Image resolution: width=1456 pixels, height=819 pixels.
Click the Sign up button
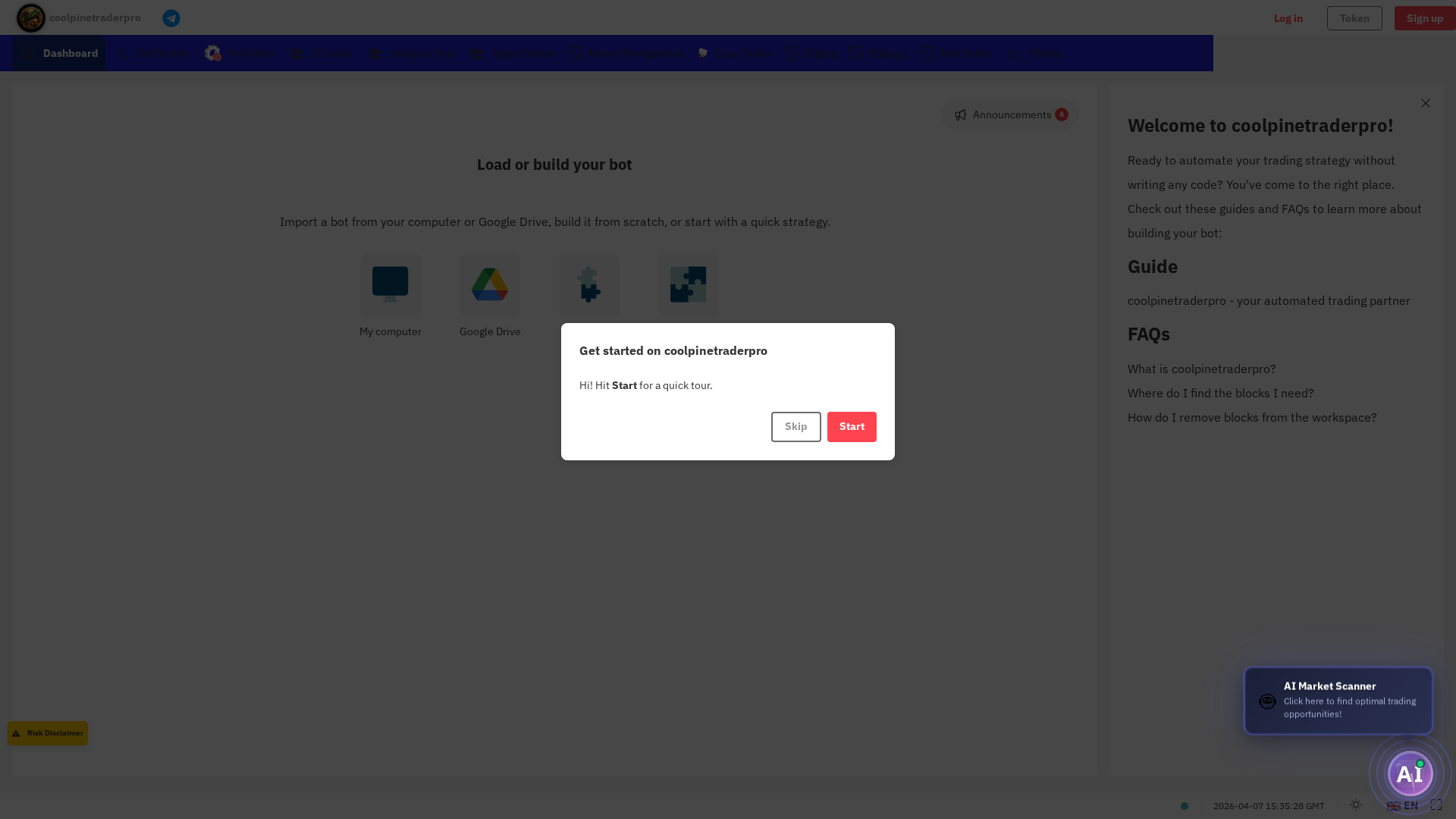click(1425, 18)
